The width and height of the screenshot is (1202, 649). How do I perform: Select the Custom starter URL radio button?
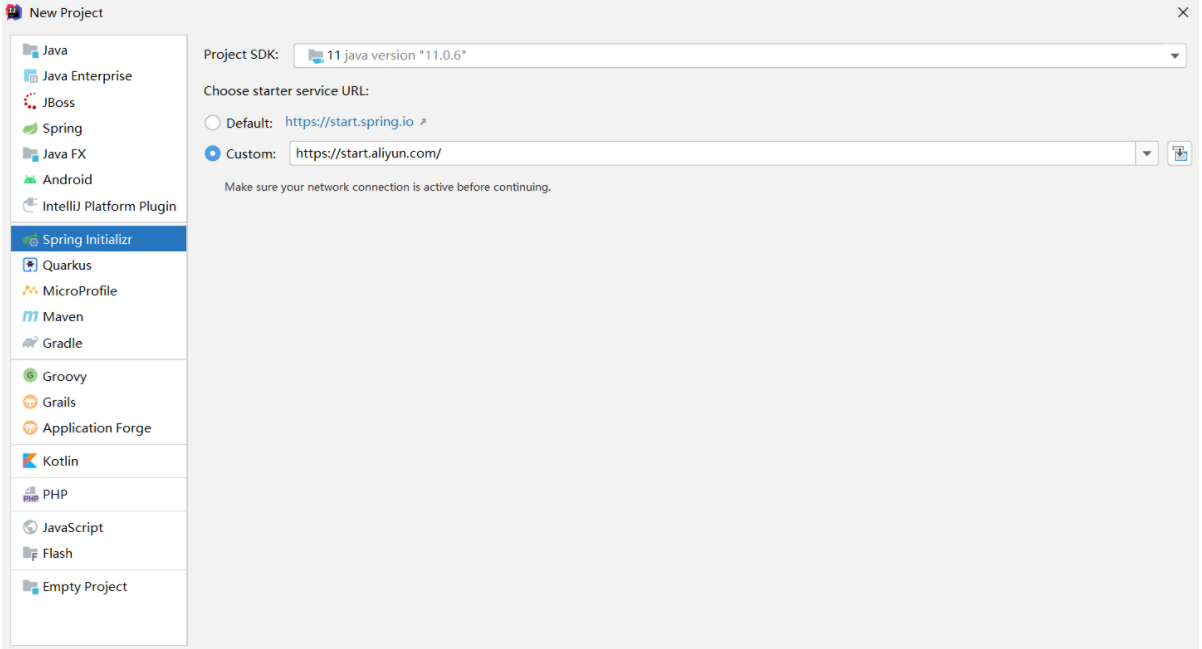(x=212, y=154)
